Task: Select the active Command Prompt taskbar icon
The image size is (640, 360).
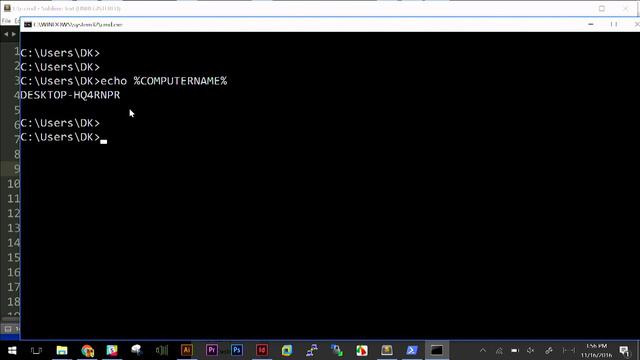Action: [x=437, y=350]
